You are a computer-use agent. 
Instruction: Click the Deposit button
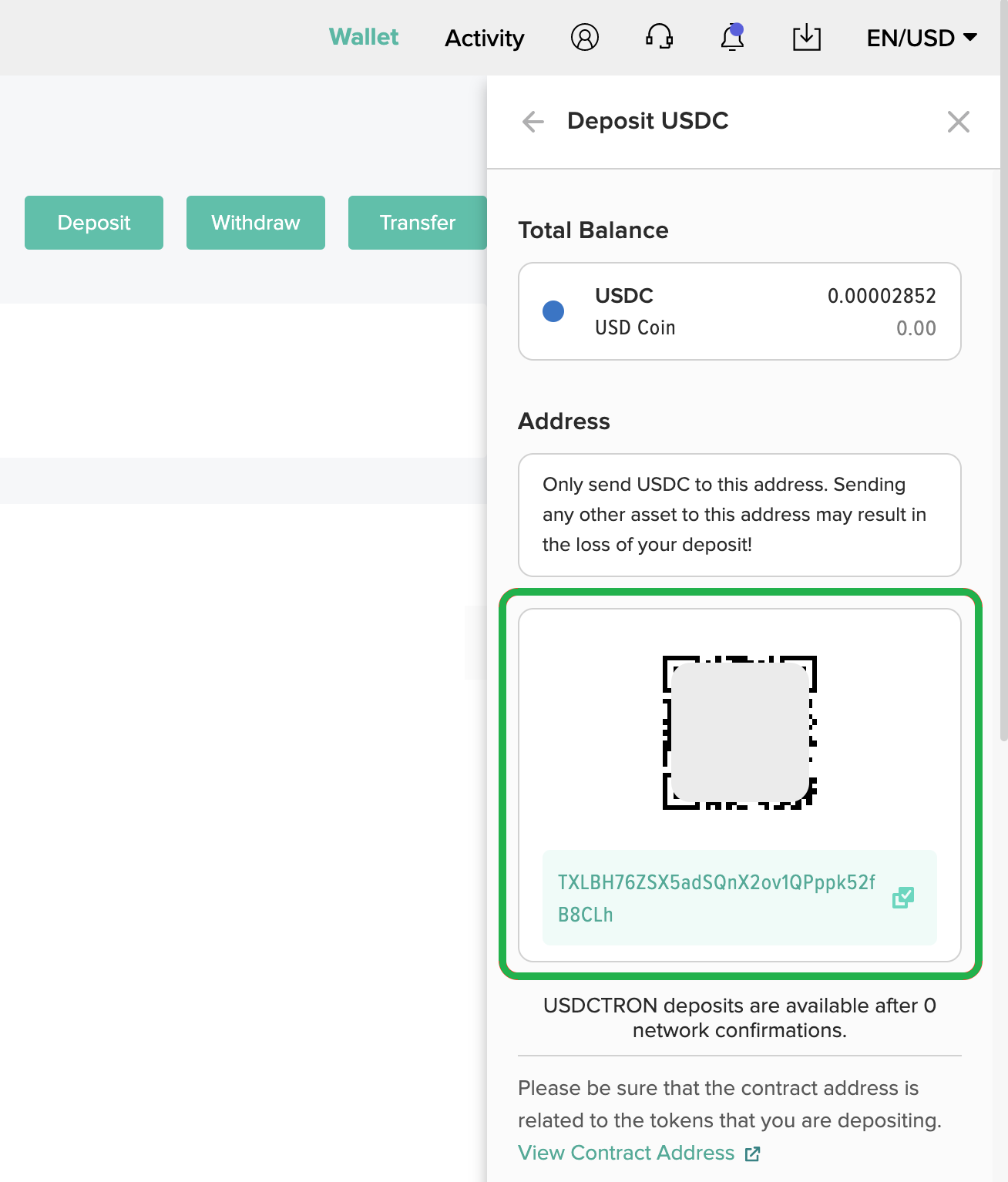[94, 223]
